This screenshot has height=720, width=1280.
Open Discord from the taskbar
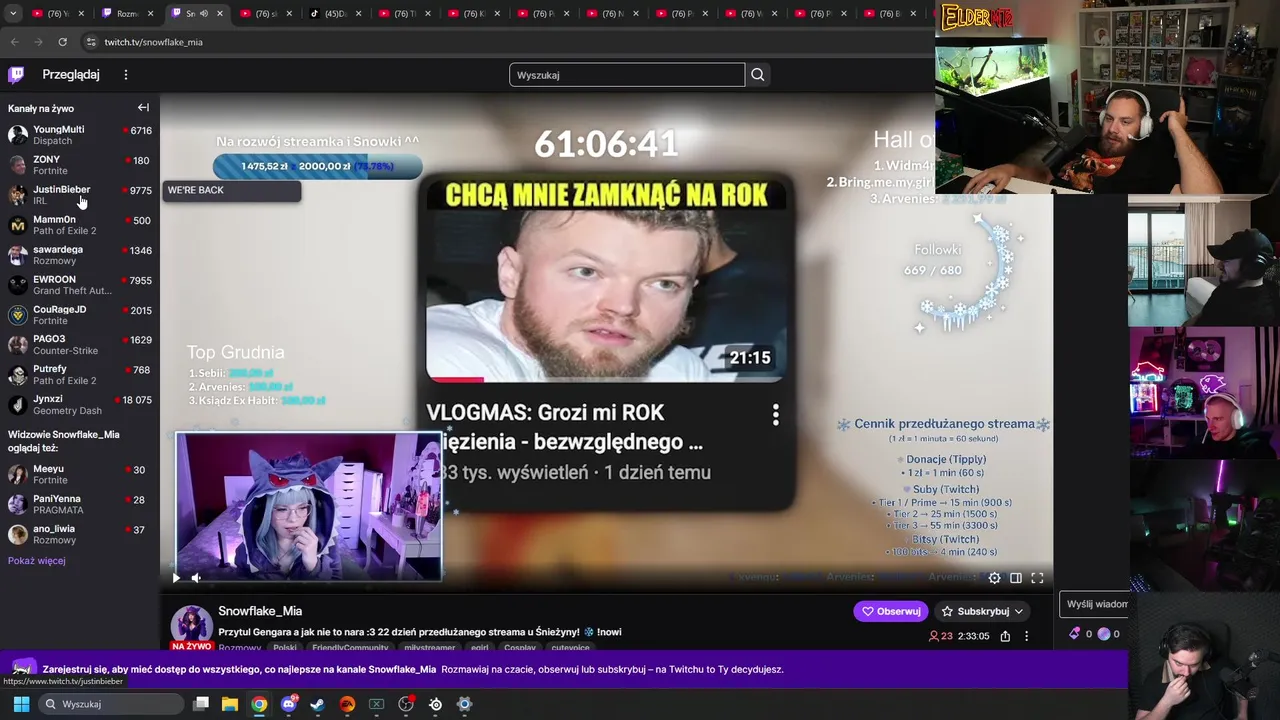[x=289, y=704]
